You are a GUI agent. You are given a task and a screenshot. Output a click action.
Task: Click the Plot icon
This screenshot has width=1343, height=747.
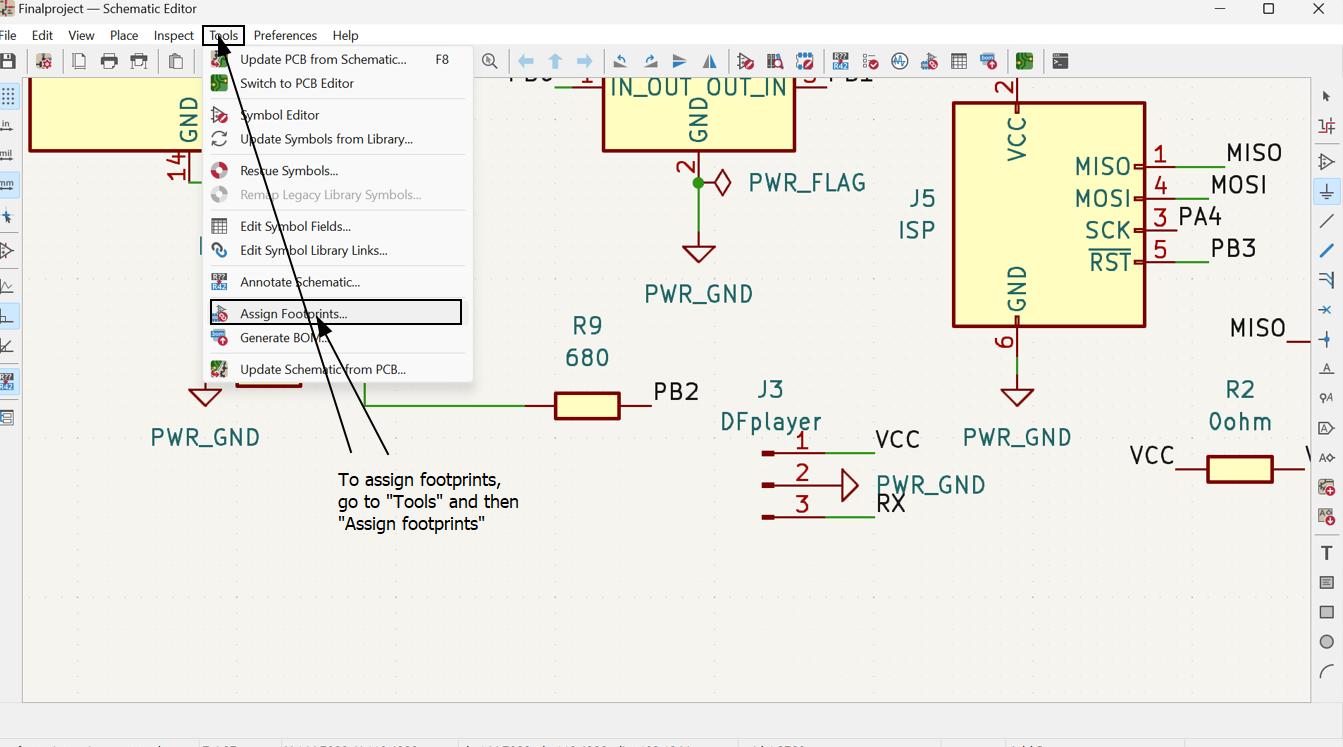click(139, 61)
